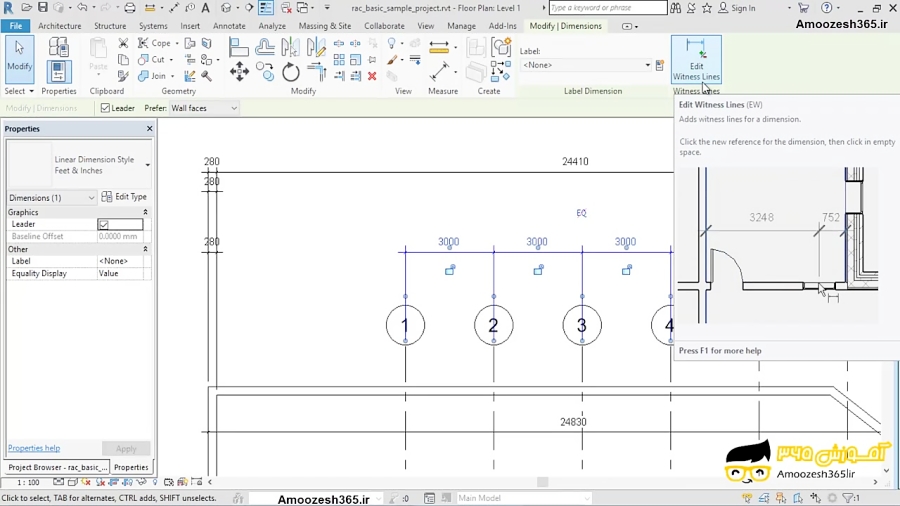Activate the Rotate tool
Screen dimensions: 900x506
tap(291, 72)
